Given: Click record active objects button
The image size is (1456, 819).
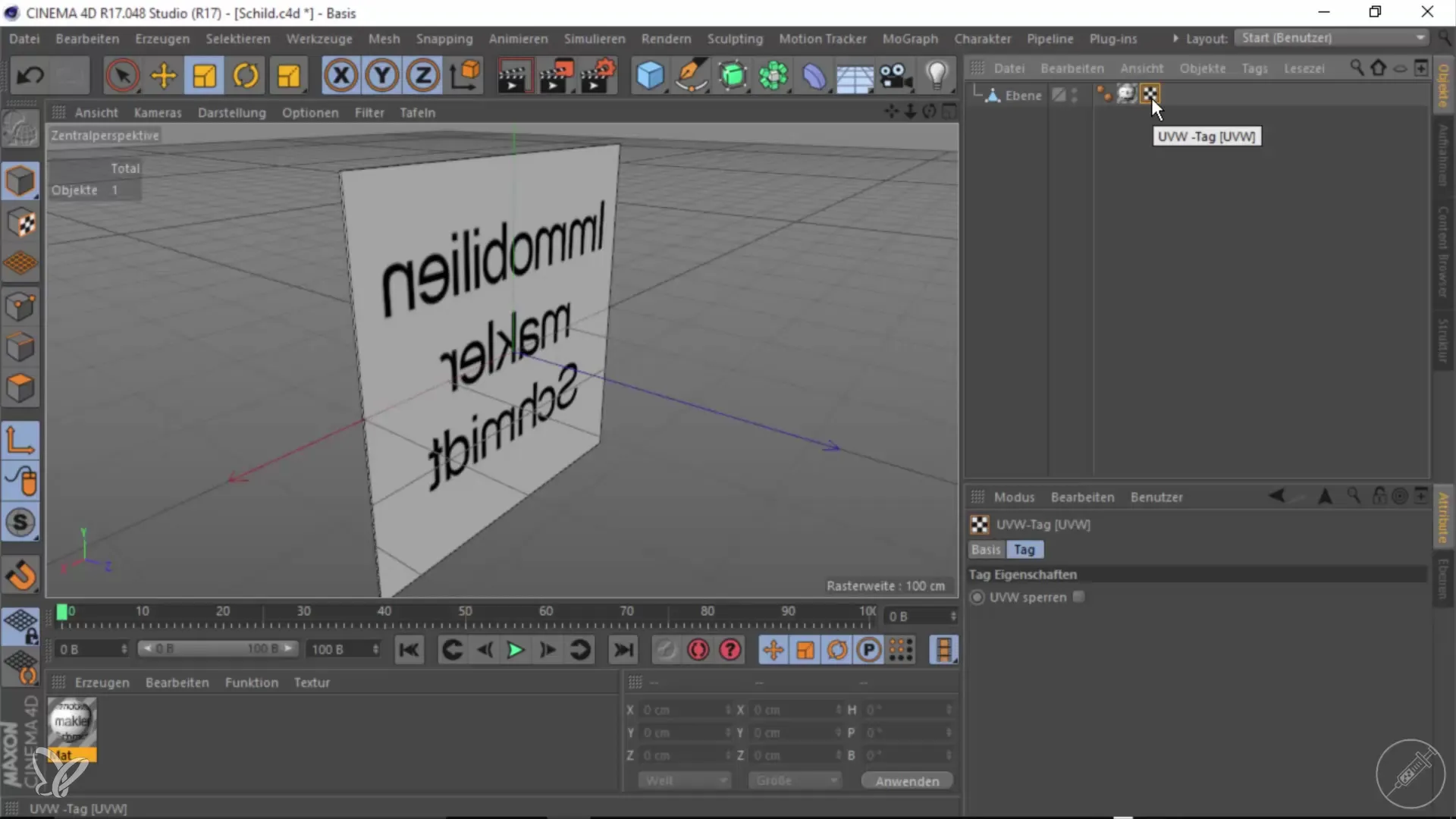Looking at the screenshot, I should [665, 650].
